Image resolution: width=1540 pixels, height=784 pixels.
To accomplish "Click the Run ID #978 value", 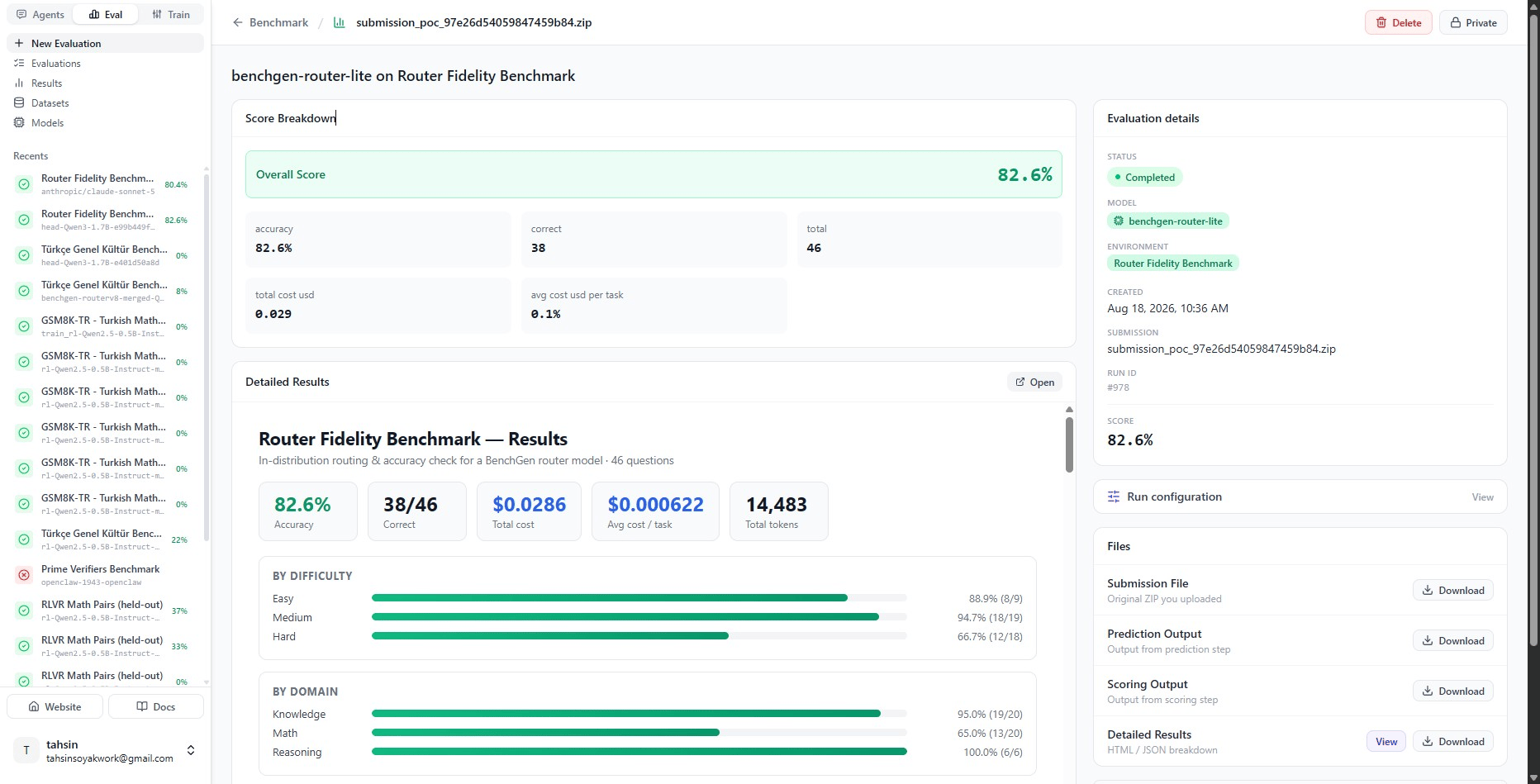I will (1118, 387).
